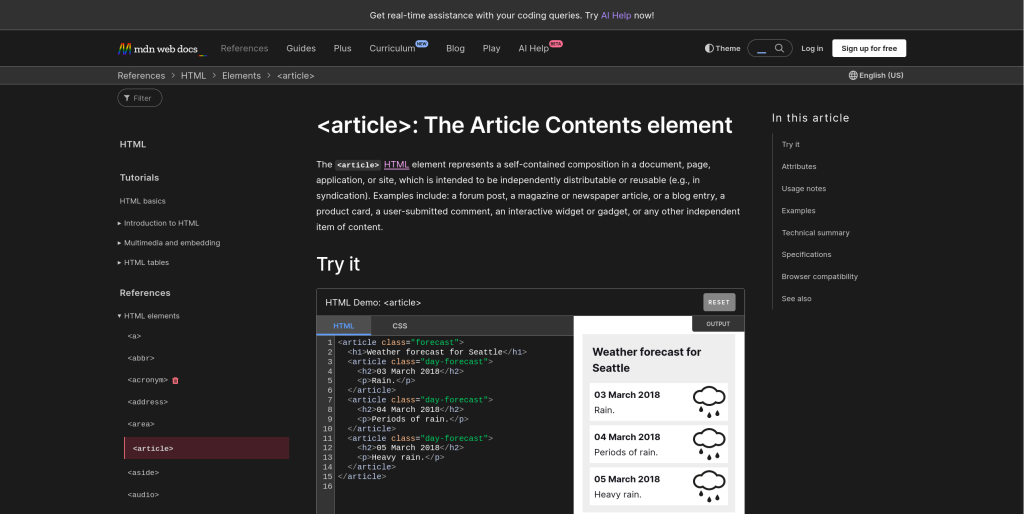Open the Plus menu
Viewport: 1024px width, 514px height.
pos(342,48)
